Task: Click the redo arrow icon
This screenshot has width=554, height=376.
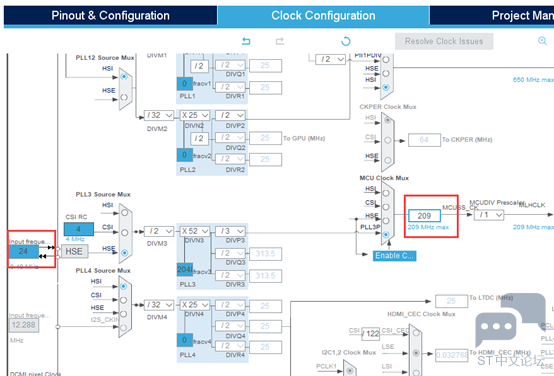Action: [280, 41]
